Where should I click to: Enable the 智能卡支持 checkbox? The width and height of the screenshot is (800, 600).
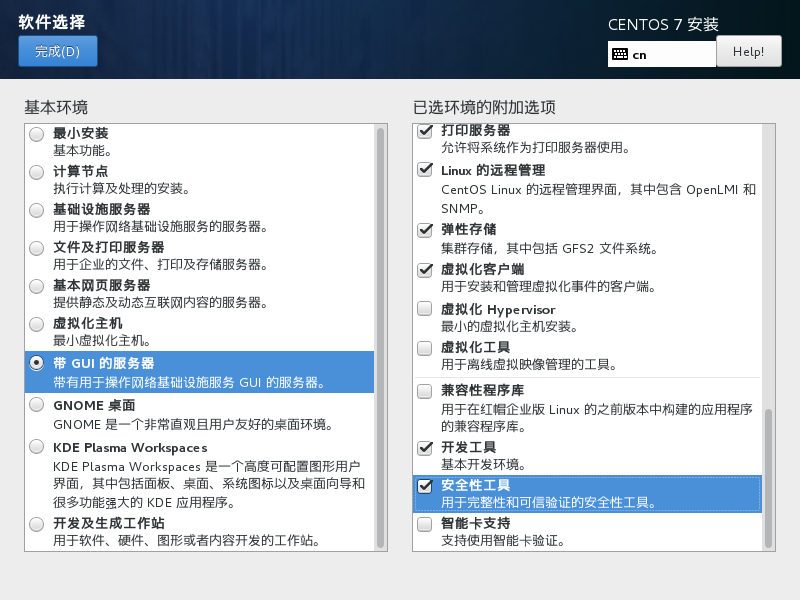pyautogui.click(x=424, y=524)
